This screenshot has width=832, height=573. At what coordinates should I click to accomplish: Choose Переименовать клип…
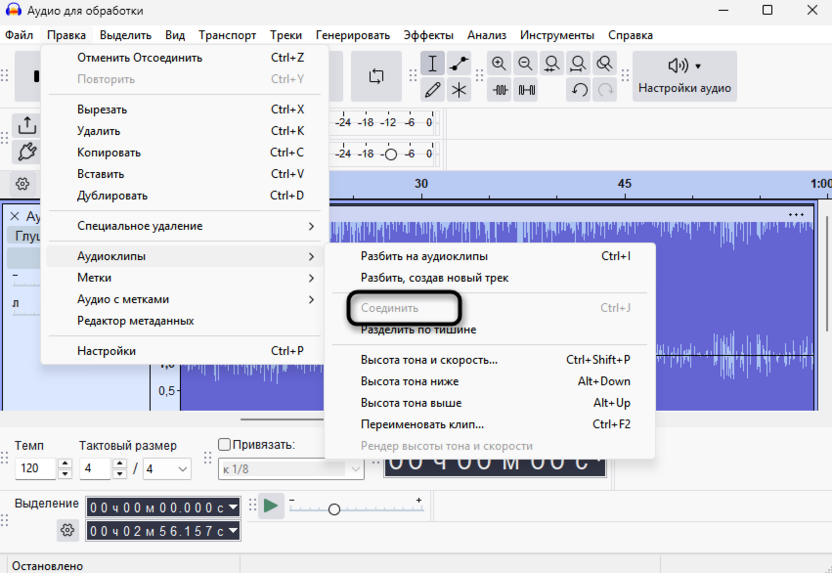pos(490,424)
